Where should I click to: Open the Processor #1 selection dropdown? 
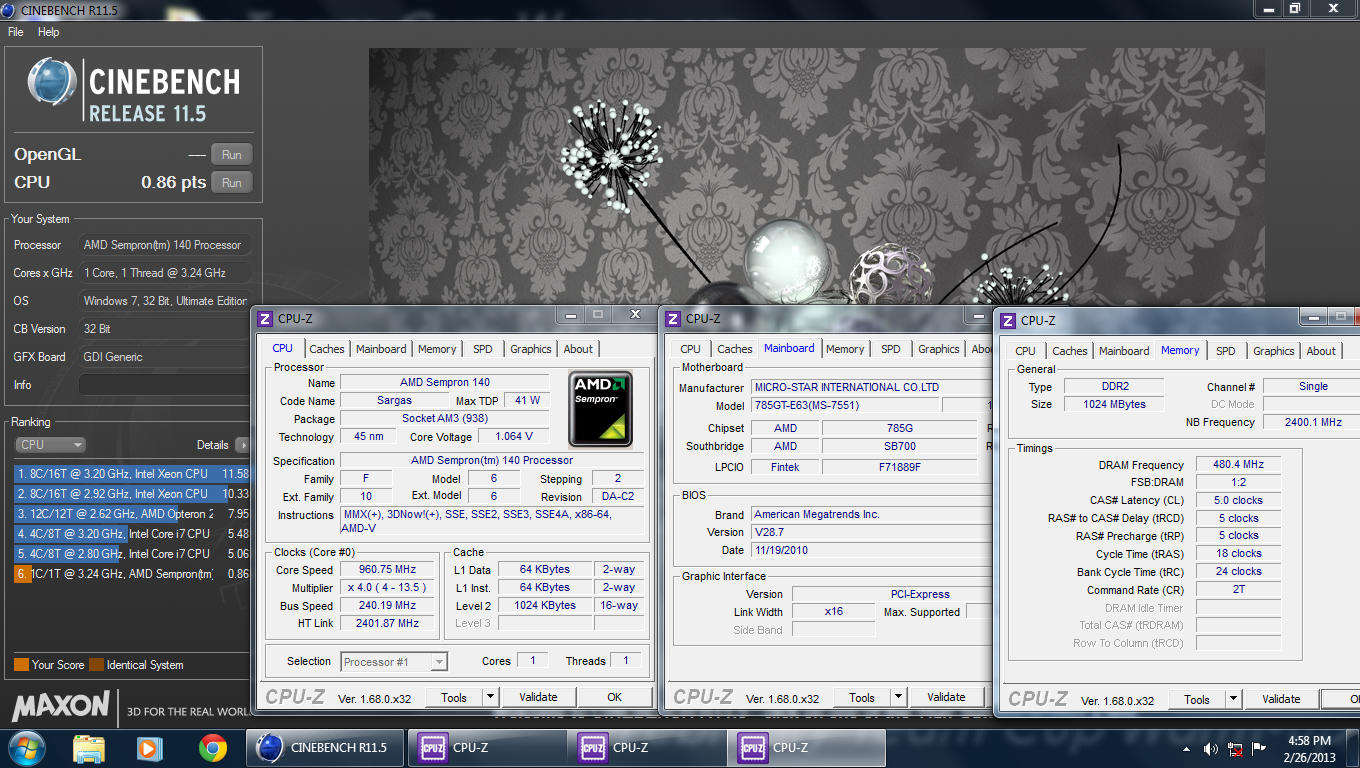pyautogui.click(x=394, y=662)
